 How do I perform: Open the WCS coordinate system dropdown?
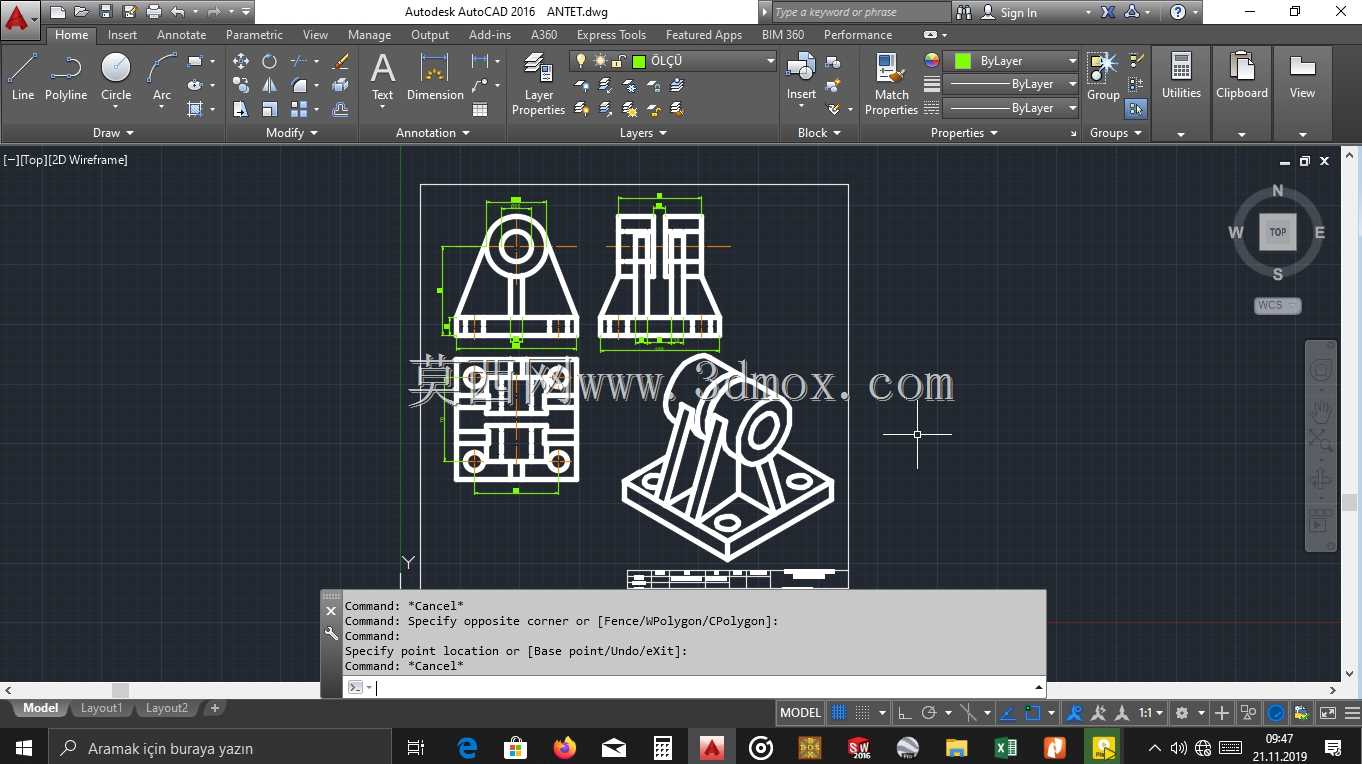(1278, 306)
